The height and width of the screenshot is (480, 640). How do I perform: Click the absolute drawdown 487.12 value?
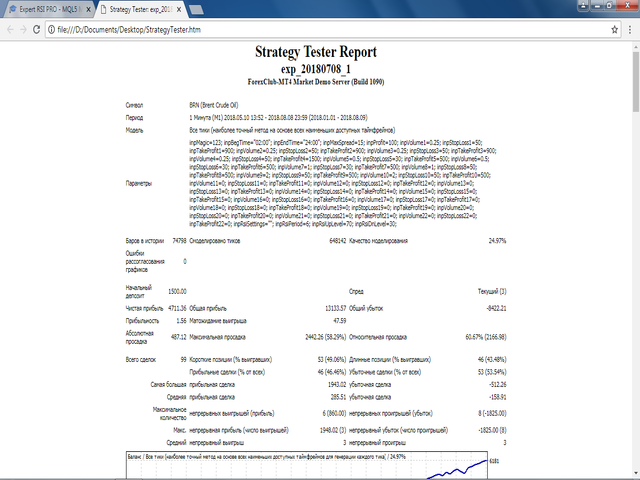tap(178, 337)
